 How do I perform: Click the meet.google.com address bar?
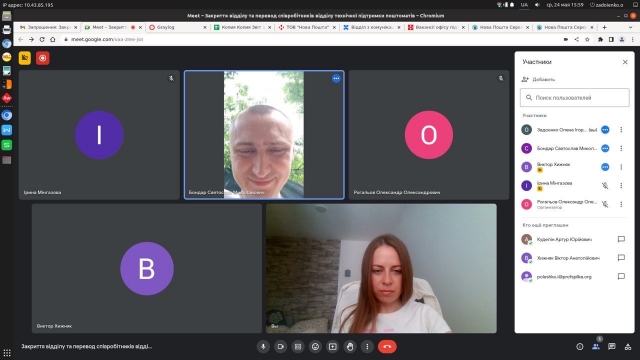point(310,40)
